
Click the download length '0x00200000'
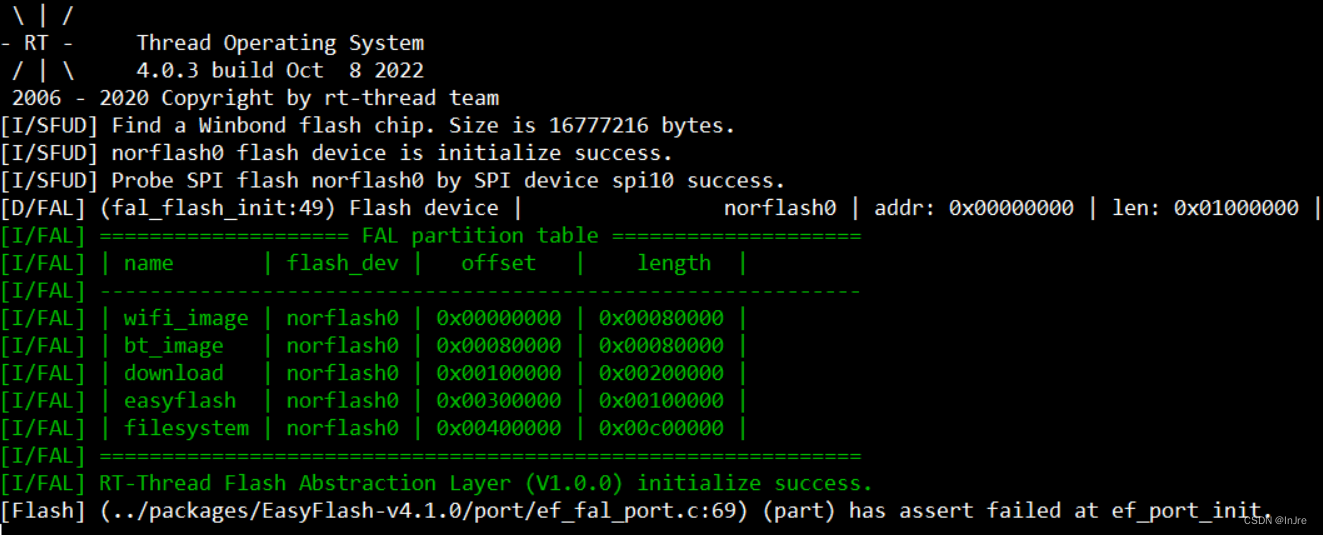[661, 373]
